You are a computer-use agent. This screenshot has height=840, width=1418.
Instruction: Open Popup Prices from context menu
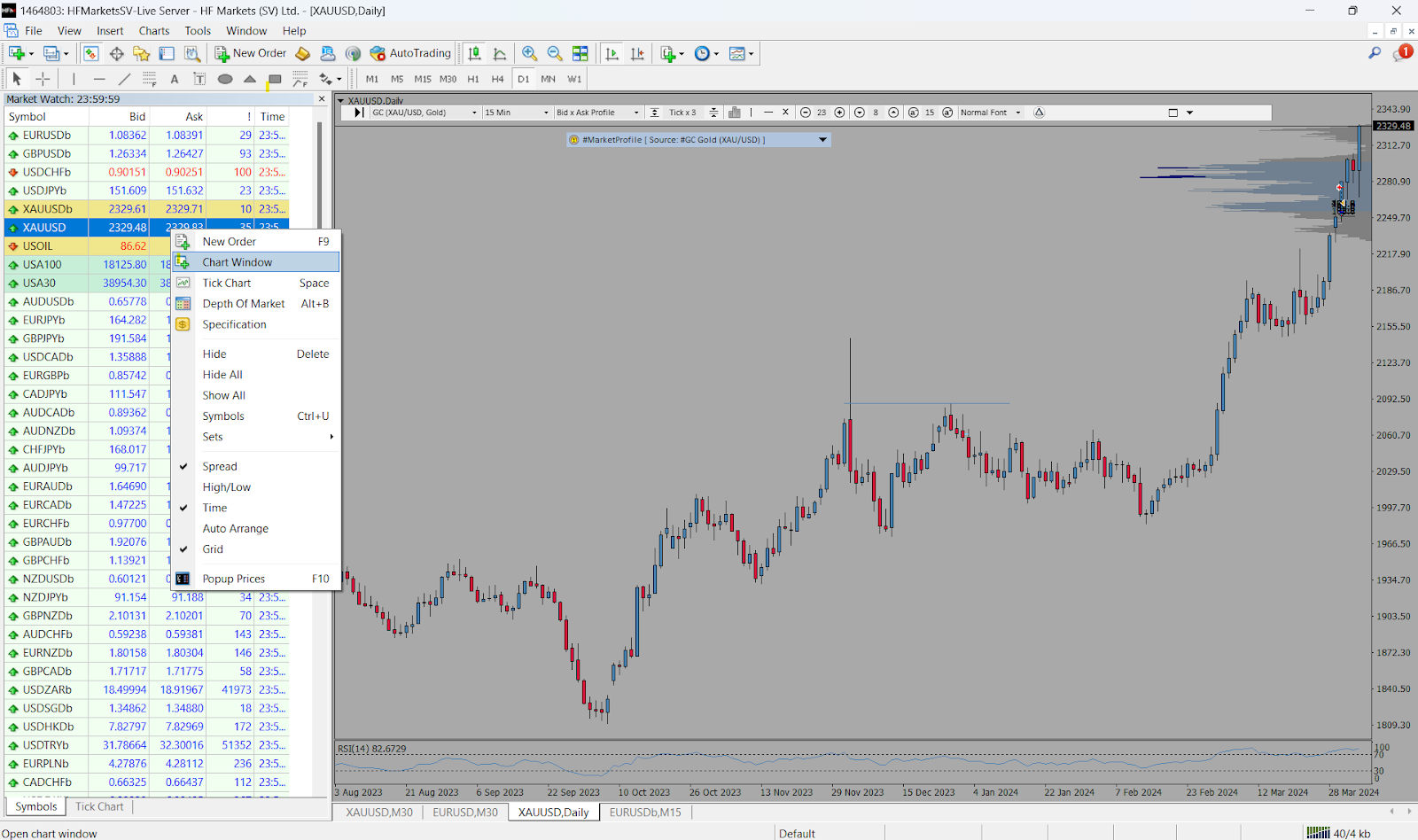pyautogui.click(x=256, y=579)
